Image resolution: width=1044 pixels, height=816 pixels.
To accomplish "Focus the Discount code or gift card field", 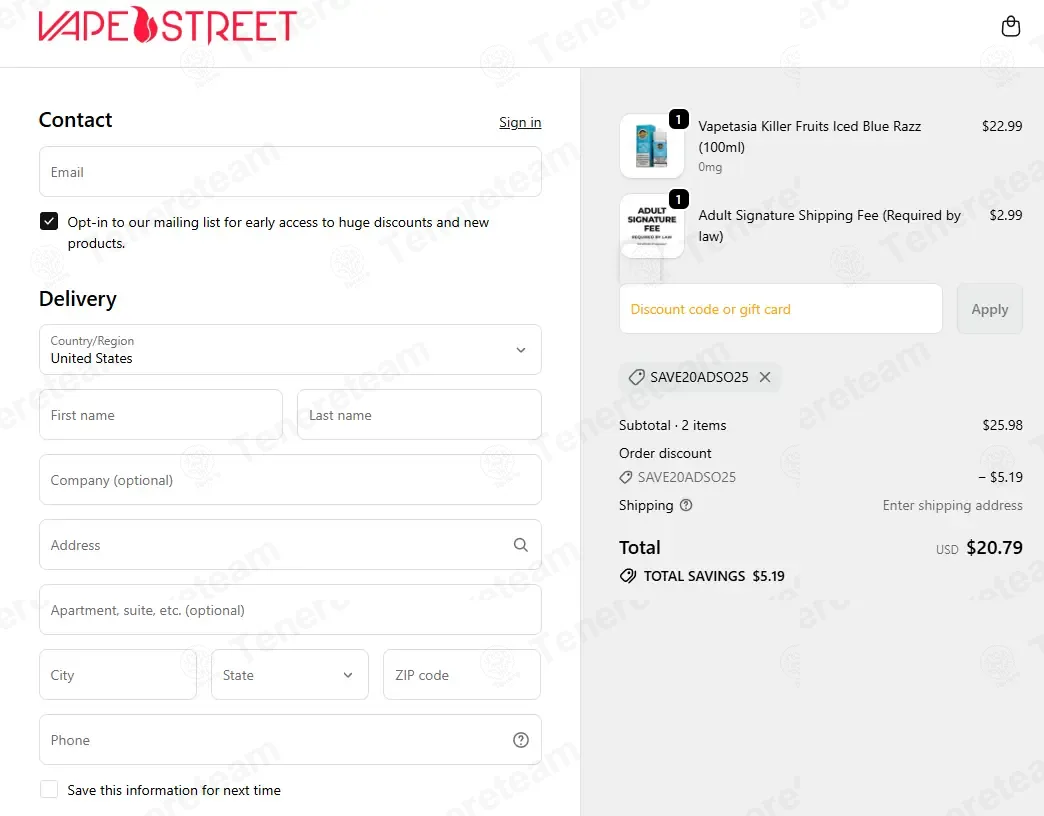I will (780, 309).
